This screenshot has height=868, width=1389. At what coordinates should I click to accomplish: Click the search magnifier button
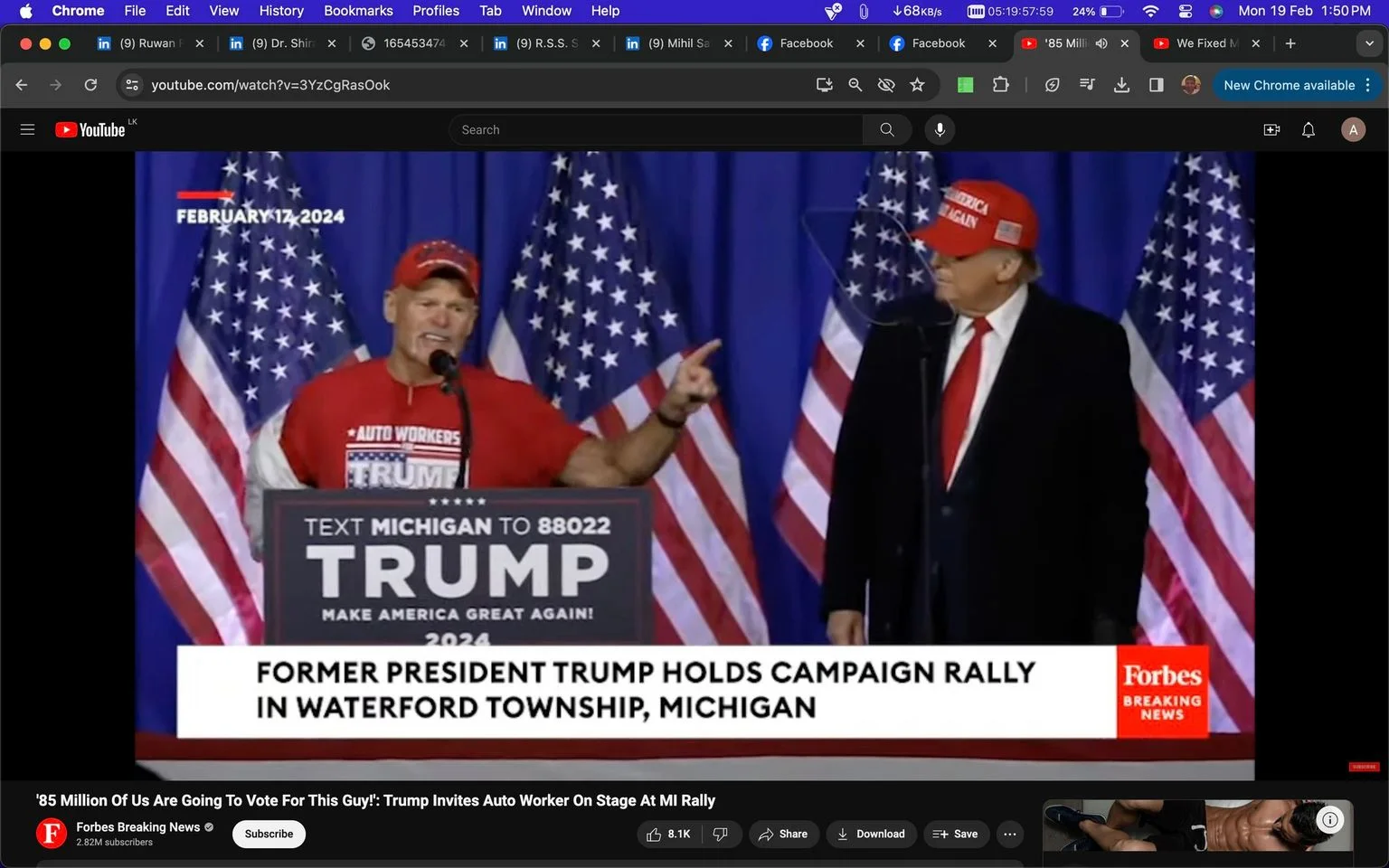(x=887, y=129)
